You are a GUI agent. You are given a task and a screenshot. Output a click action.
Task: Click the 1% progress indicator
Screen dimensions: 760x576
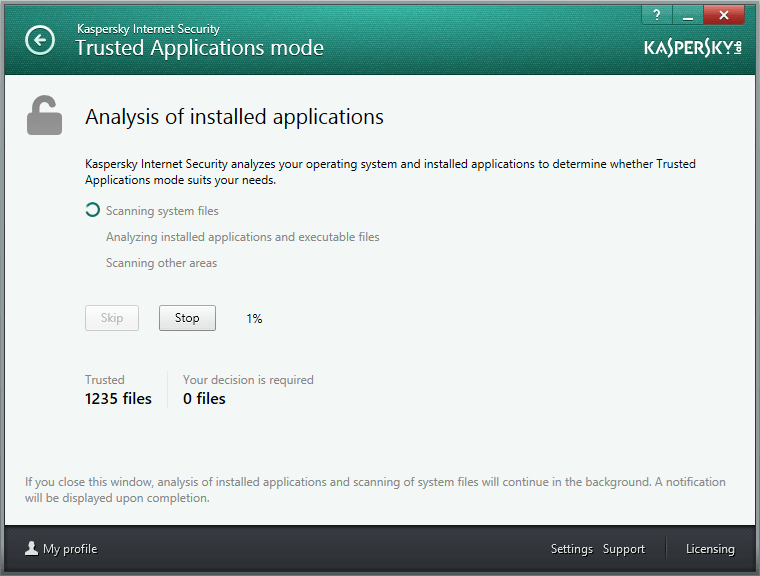coord(254,319)
